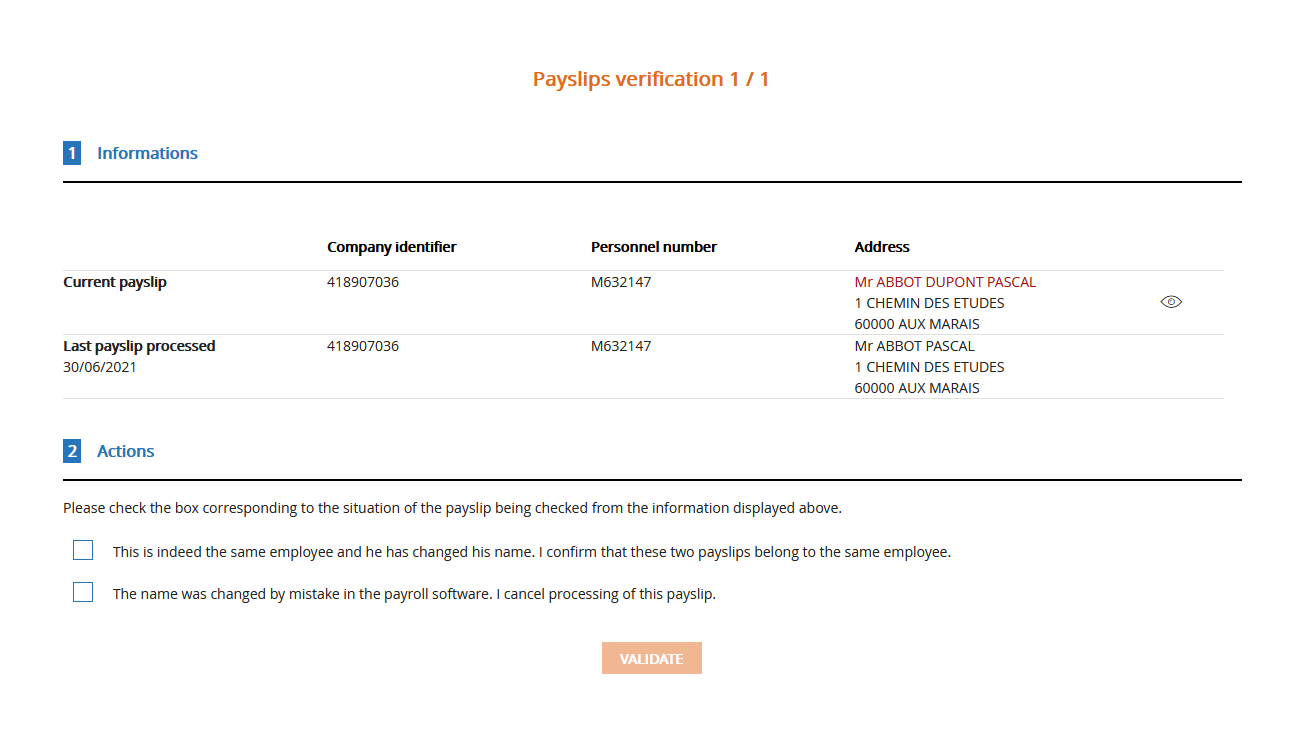This screenshot has width=1302, height=750.
Task: Select the Payslips verification 1 / 1 title
Action: point(651,78)
